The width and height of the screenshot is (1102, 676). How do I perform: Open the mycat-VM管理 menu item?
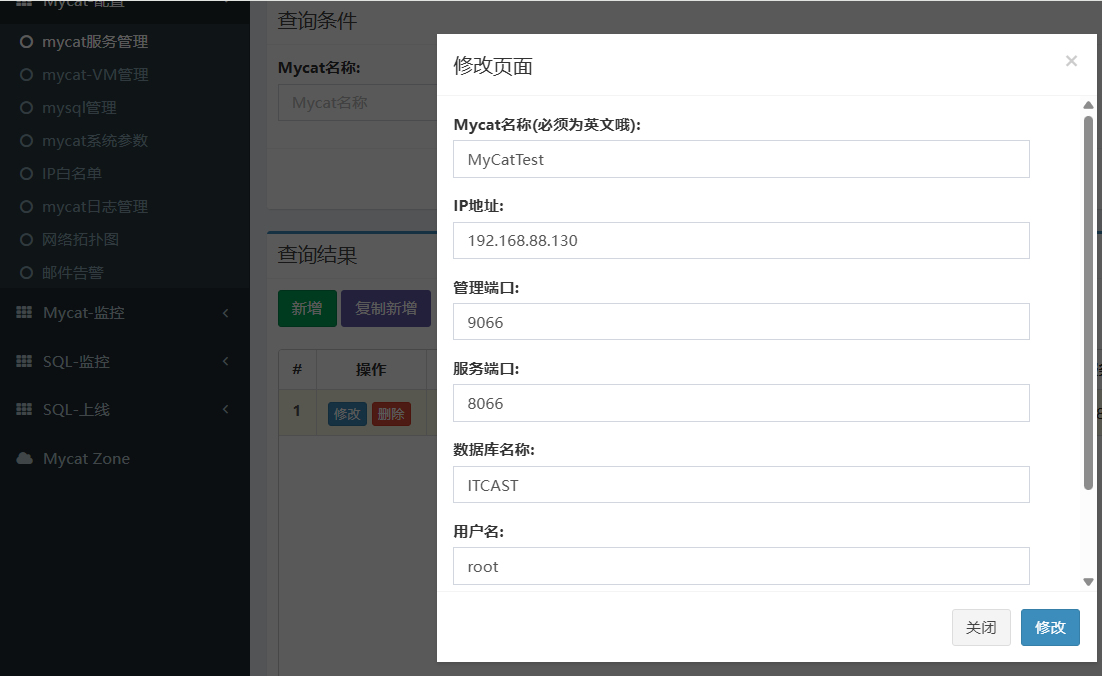(x=95, y=75)
